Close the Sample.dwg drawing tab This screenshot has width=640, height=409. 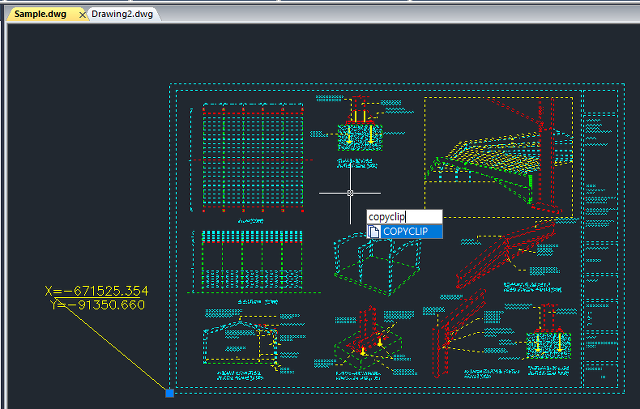(x=81, y=15)
